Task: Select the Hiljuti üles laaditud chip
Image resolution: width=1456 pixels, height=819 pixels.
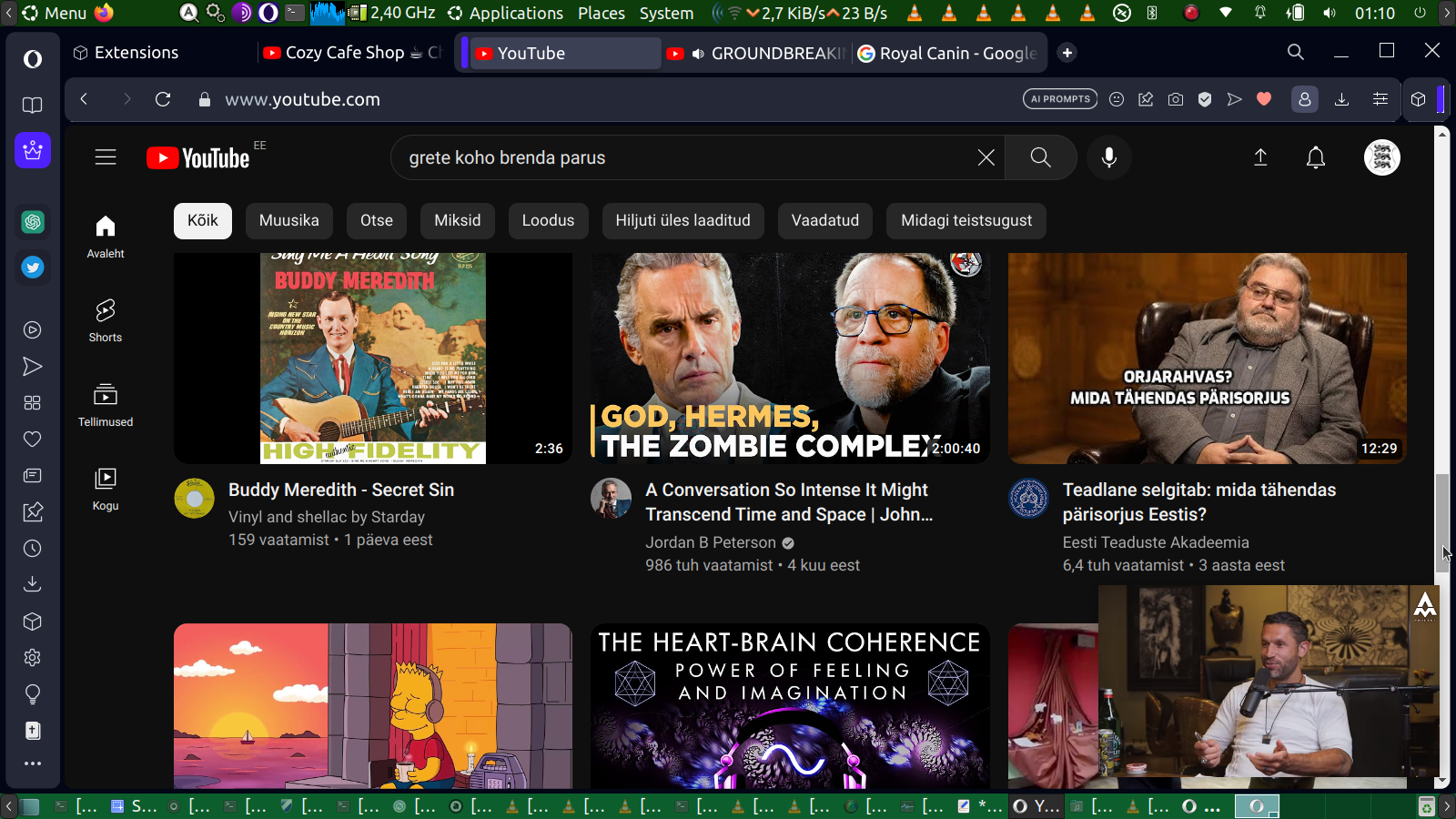Action: coord(682,220)
